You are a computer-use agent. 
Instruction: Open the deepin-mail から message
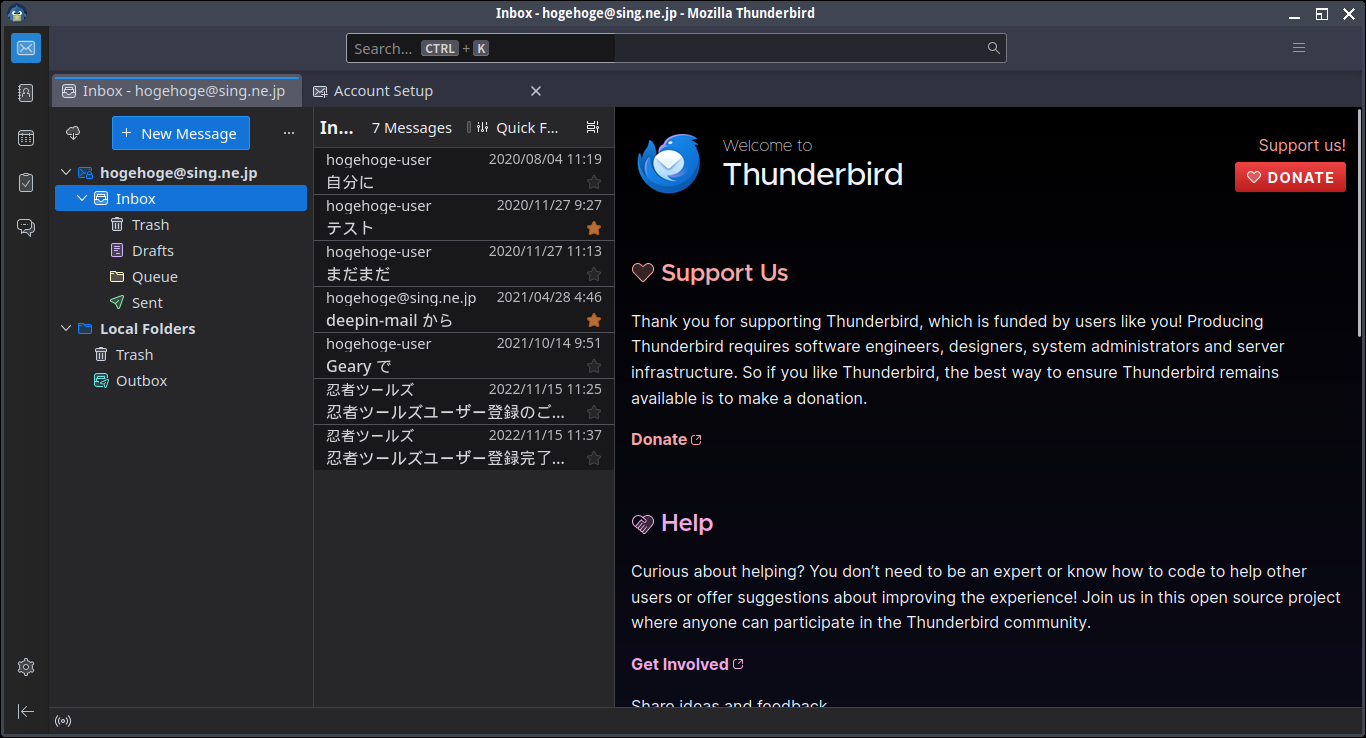click(x=464, y=309)
